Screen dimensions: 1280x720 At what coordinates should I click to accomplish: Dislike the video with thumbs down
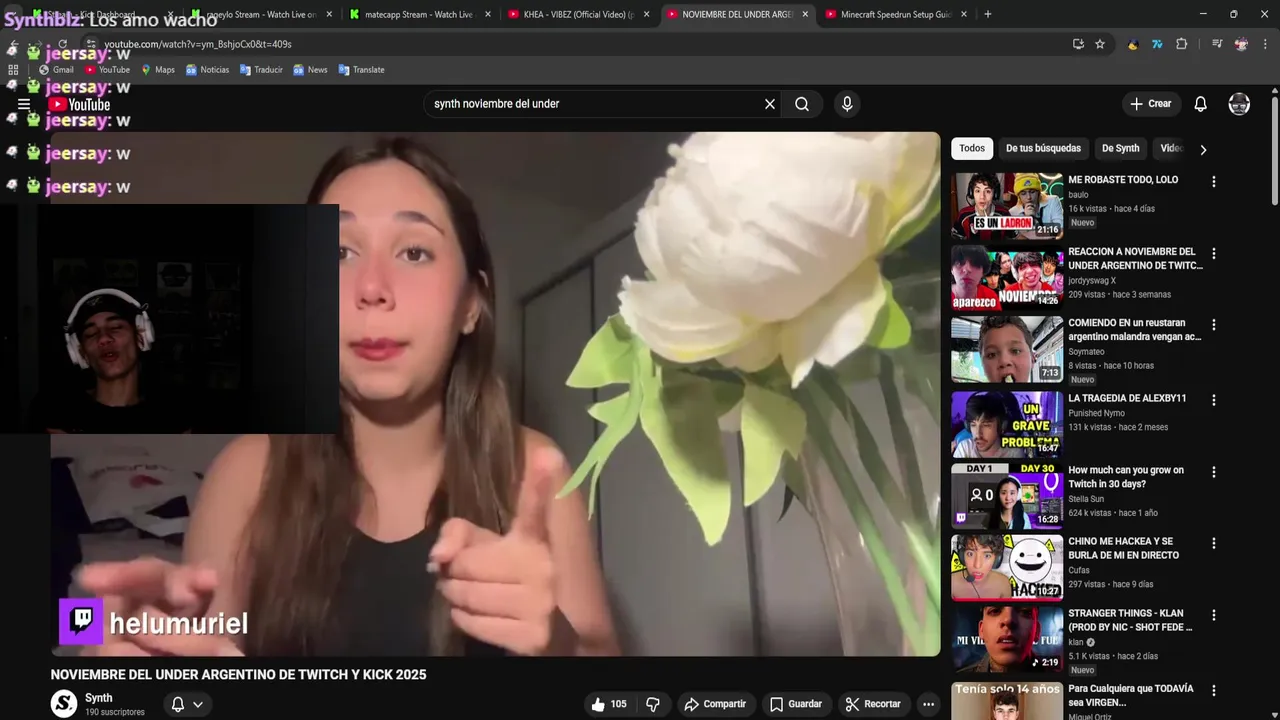click(653, 704)
